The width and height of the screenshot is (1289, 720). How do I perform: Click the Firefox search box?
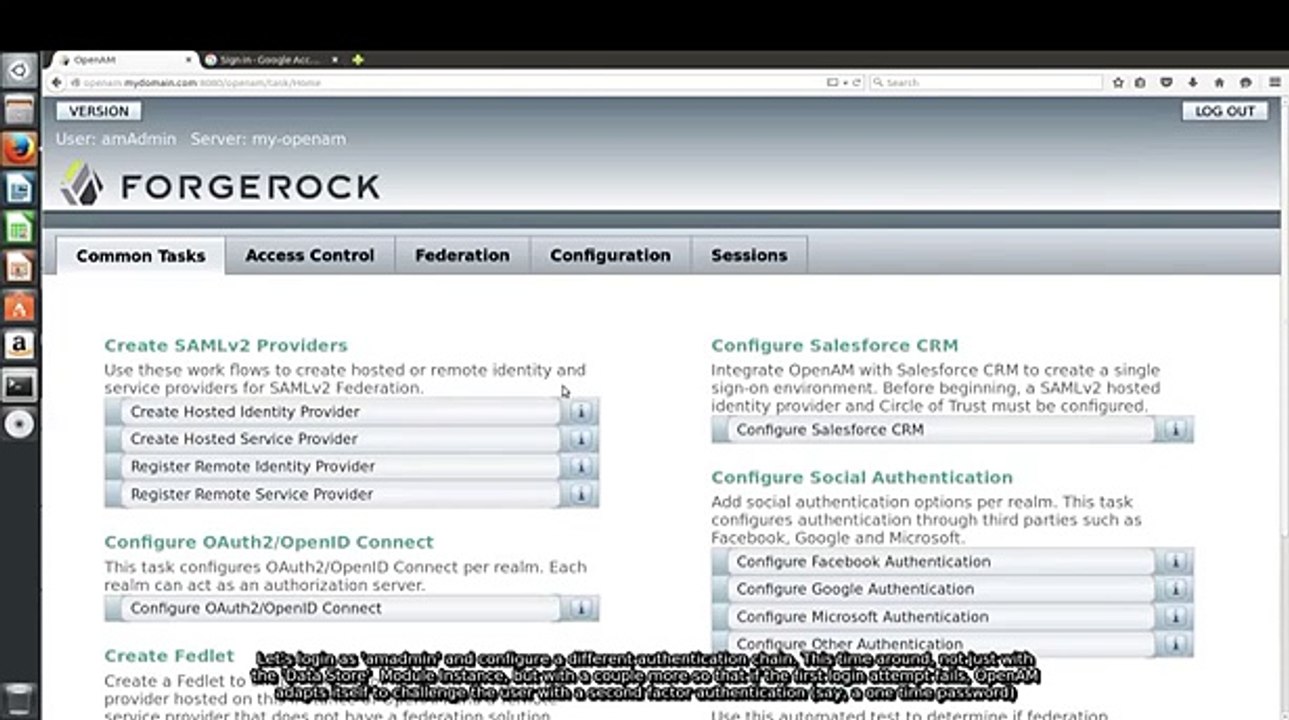coord(985,83)
